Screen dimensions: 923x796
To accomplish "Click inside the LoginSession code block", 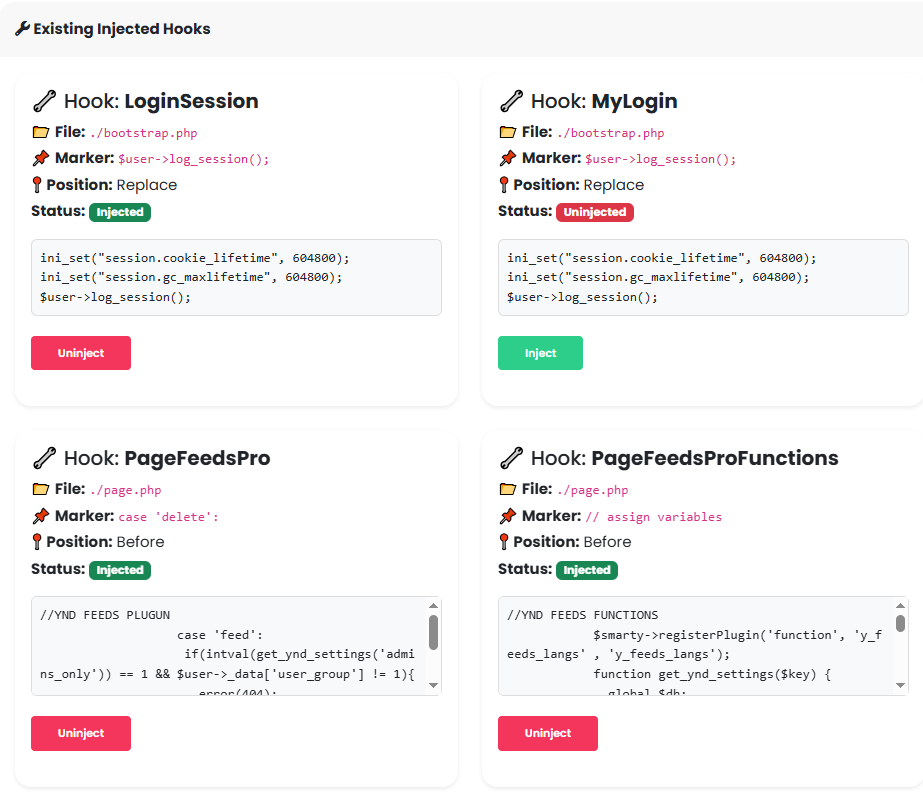I will (x=236, y=277).
